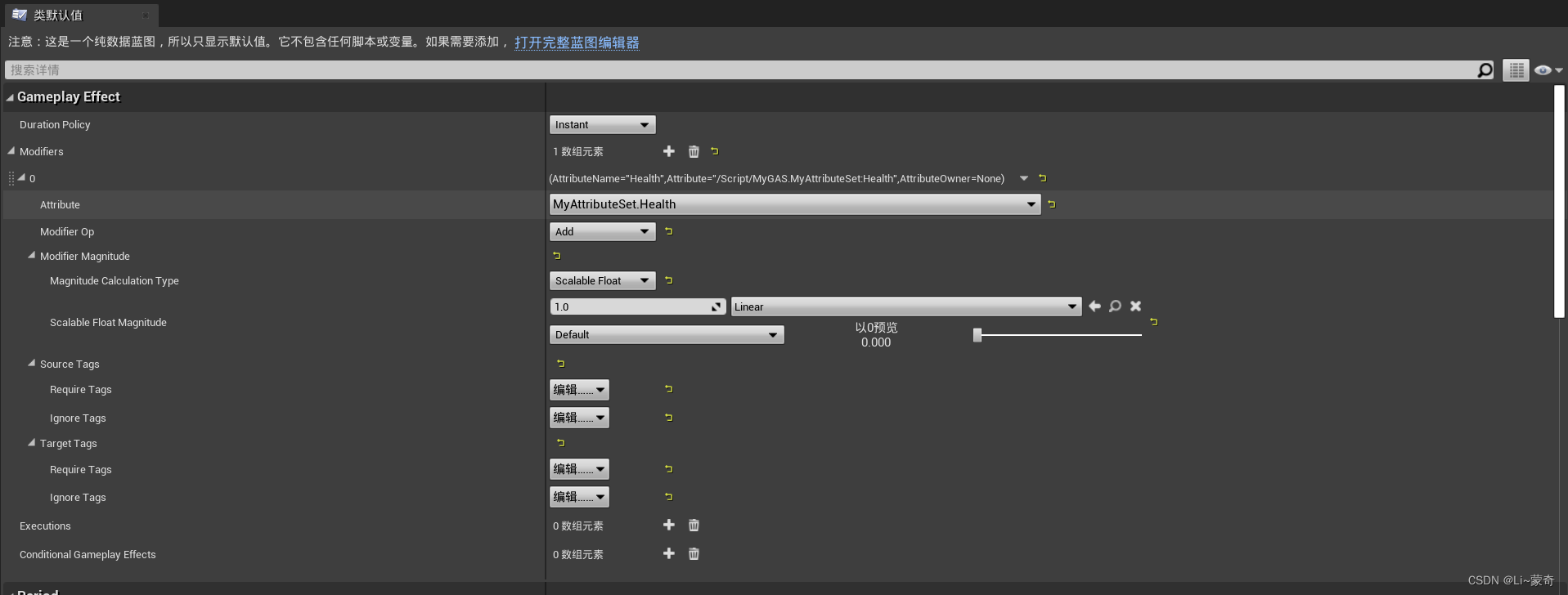
Task: Select the Conditional Gameplay Effects label
Action: 88,554
